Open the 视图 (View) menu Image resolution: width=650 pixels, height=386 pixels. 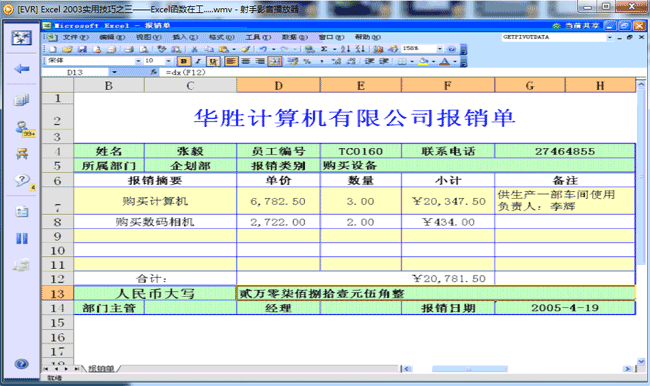click(x=148, y=37)
